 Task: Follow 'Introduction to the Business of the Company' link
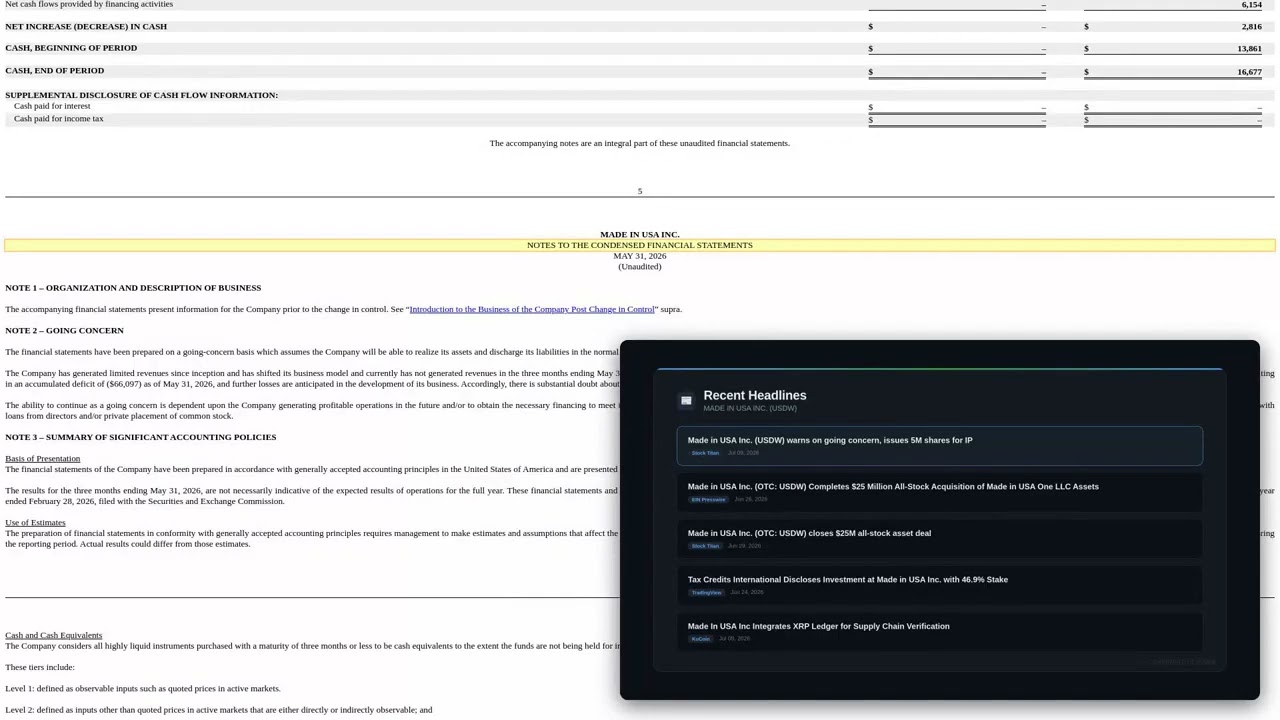(531, 309)
